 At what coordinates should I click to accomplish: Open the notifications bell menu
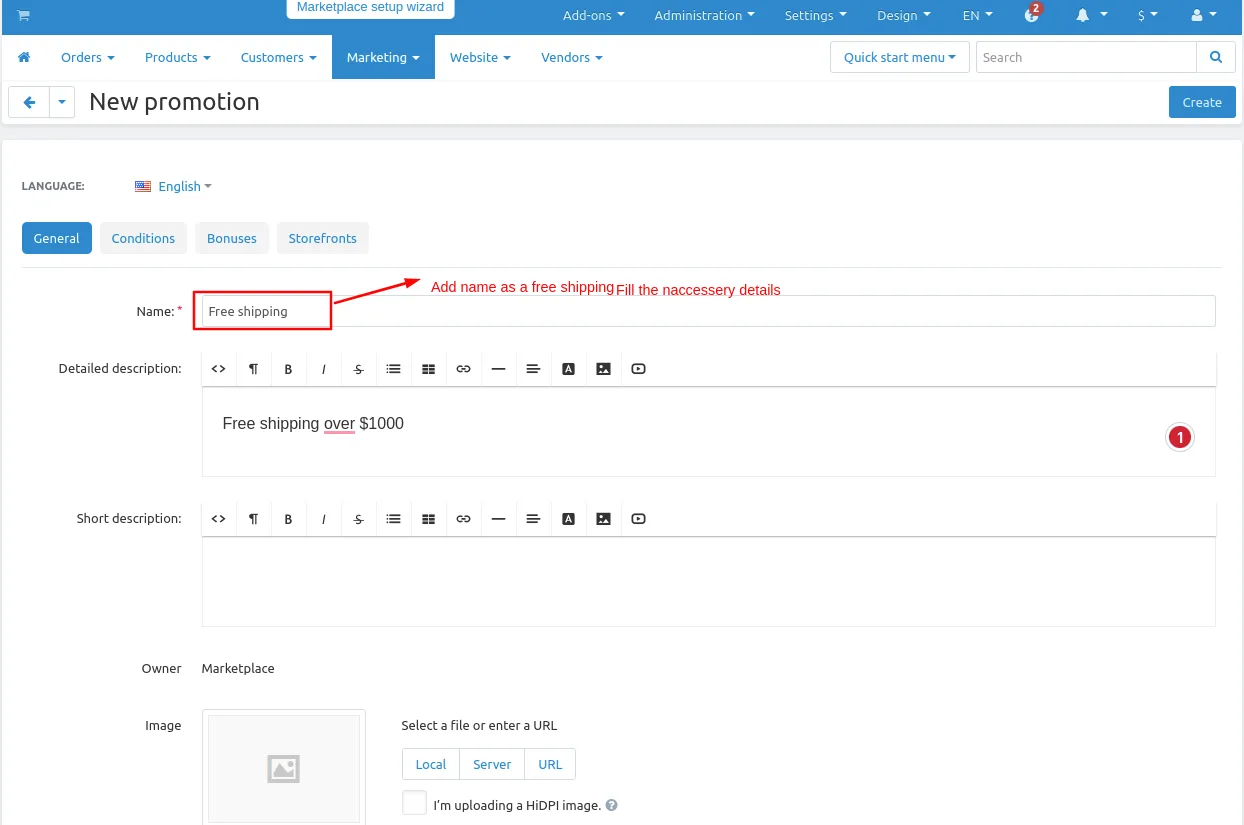coord(1091,15)
